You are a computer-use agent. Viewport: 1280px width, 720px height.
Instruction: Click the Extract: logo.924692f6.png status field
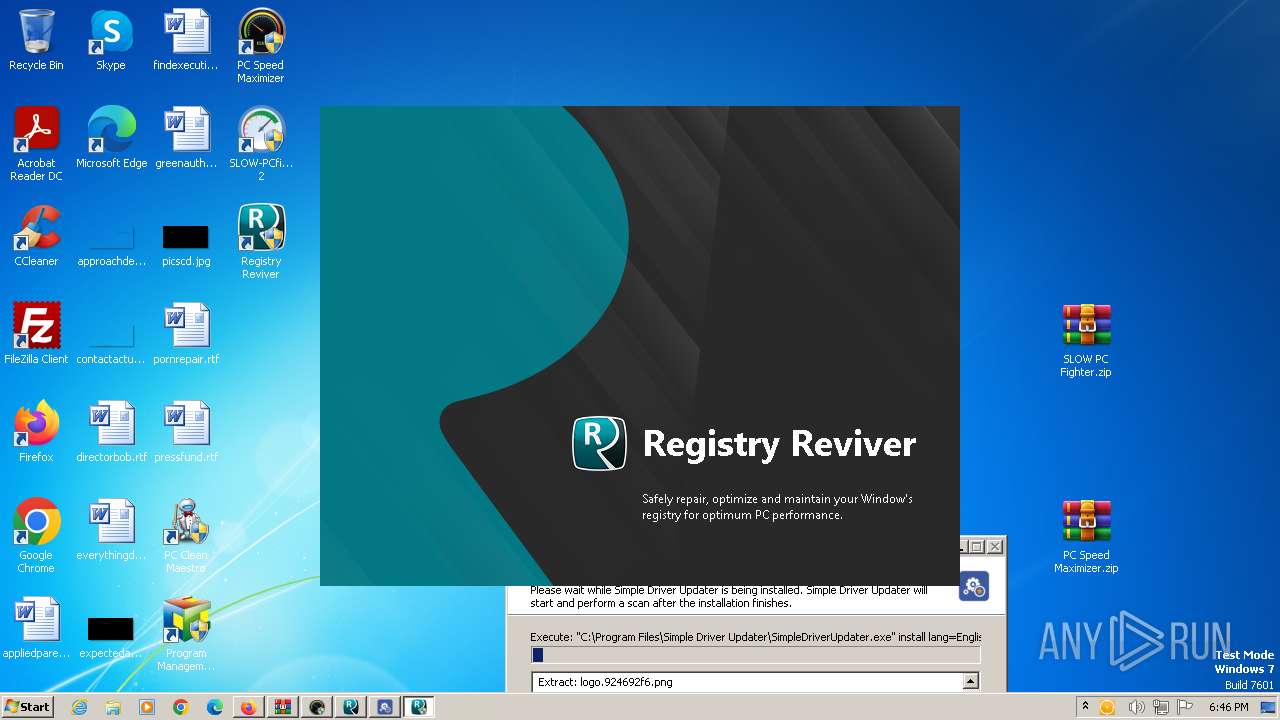pyautogui.click(x=747, y=682)
